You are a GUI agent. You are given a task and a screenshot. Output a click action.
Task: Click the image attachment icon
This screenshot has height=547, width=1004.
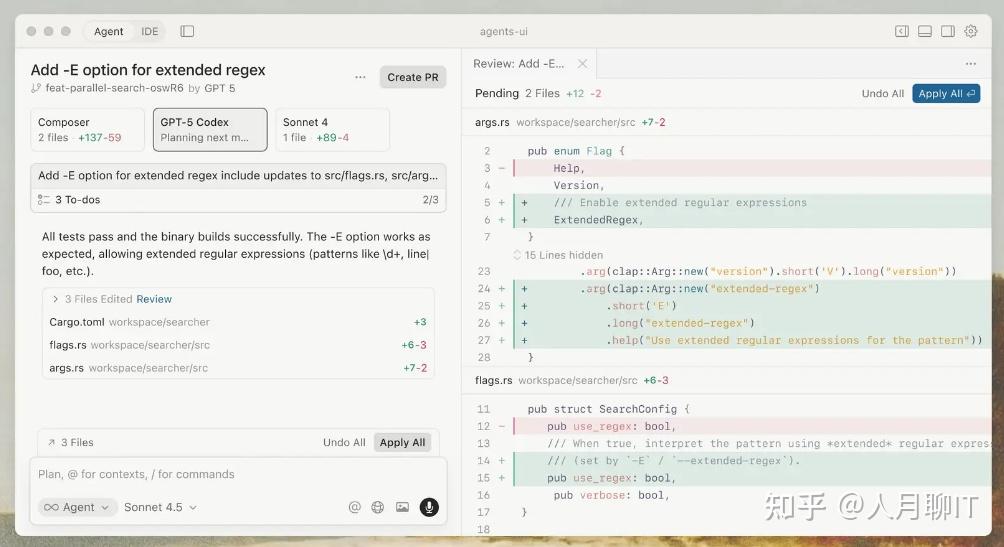click(402, 507)
